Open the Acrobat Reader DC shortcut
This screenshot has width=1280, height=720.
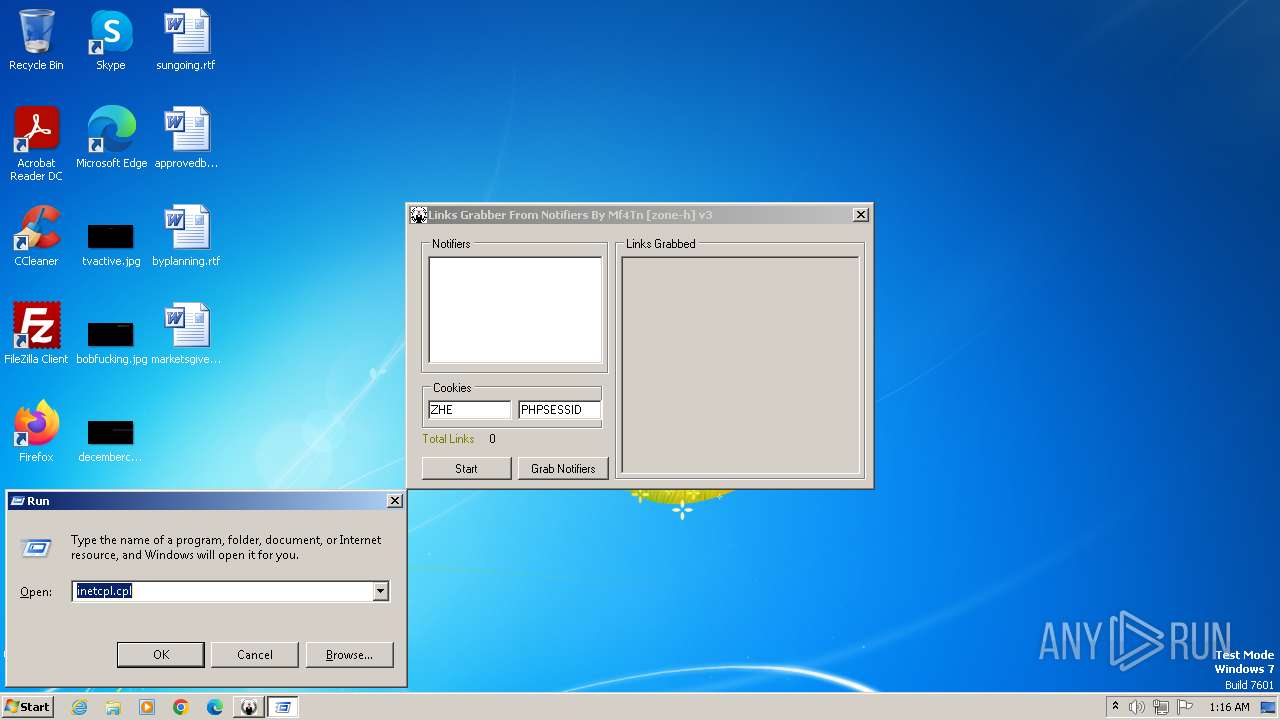click(x=36, y=144)
